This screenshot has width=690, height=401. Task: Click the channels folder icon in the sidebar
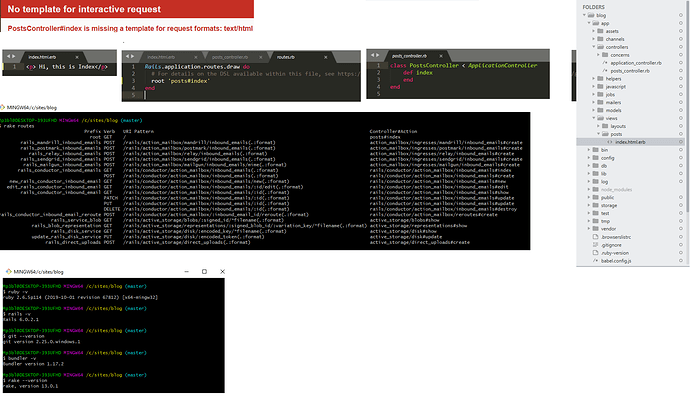click(x=600, y=39)
